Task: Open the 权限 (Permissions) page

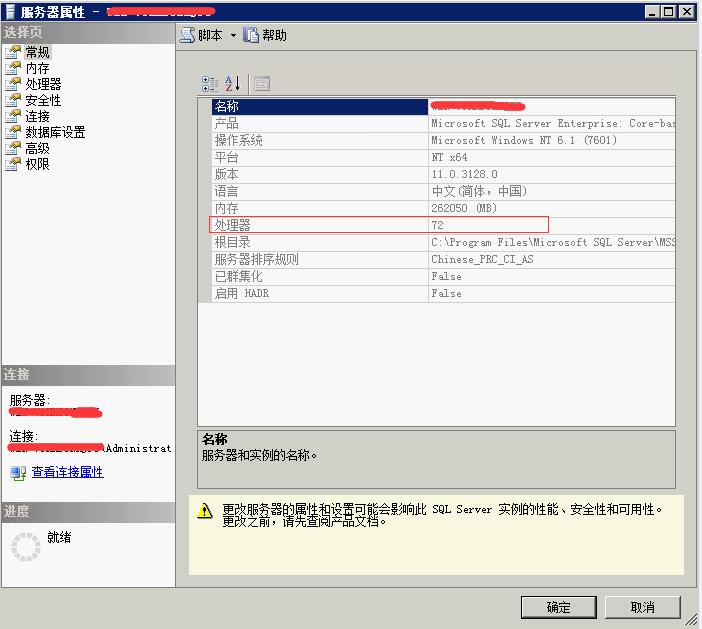Action: [37, 164]
